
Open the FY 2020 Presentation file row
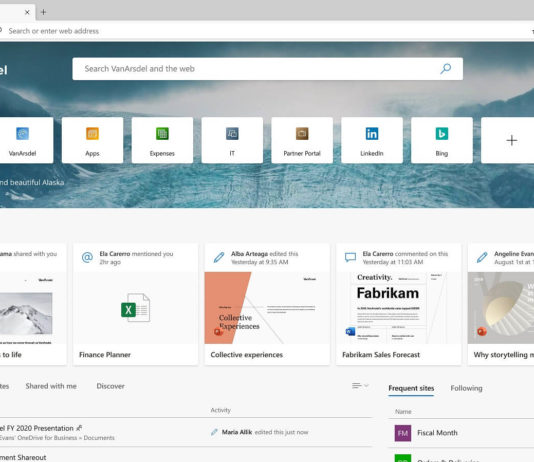tap(186, 432)
